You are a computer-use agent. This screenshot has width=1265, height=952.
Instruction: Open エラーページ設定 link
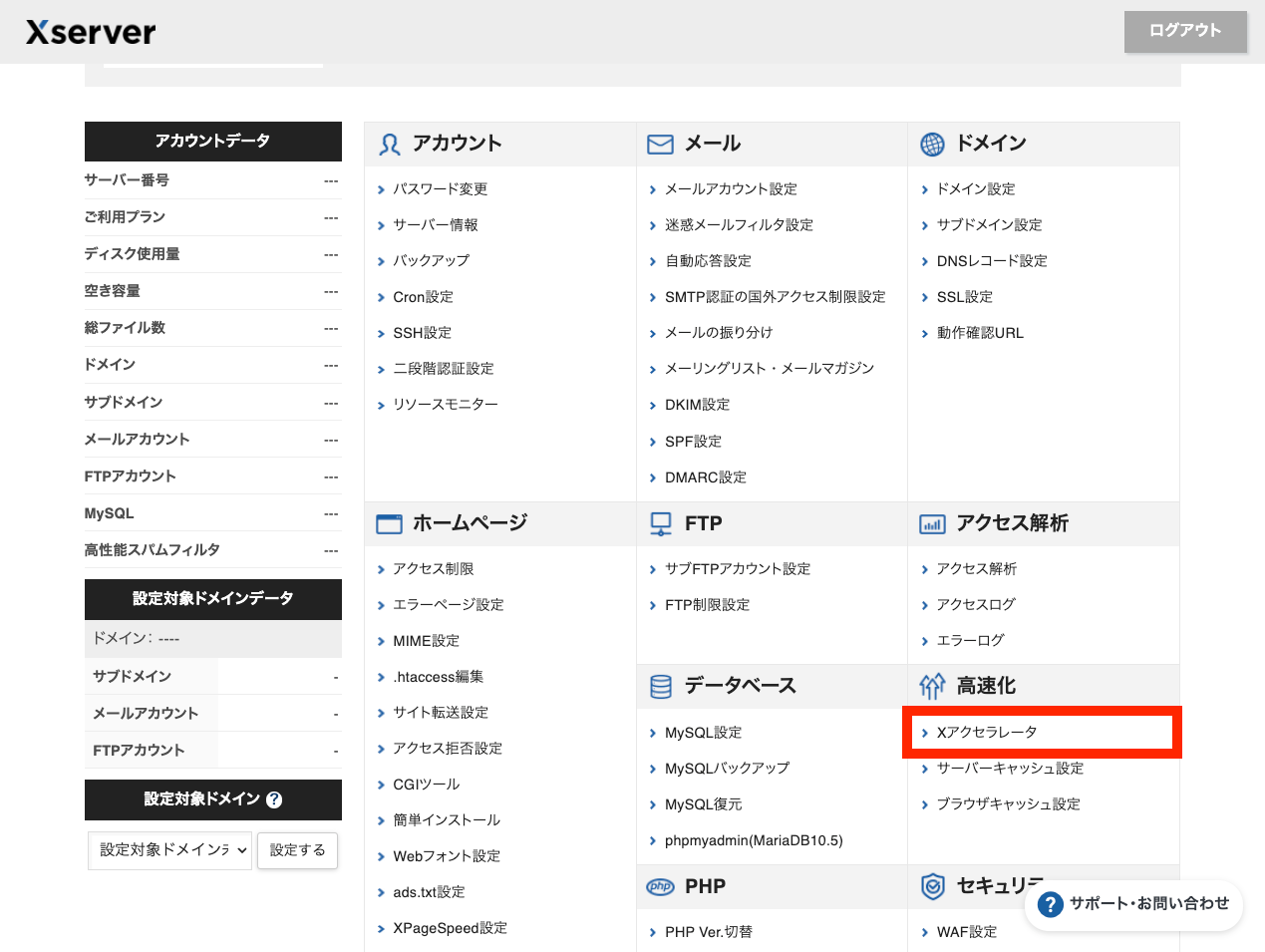[448, 604]
